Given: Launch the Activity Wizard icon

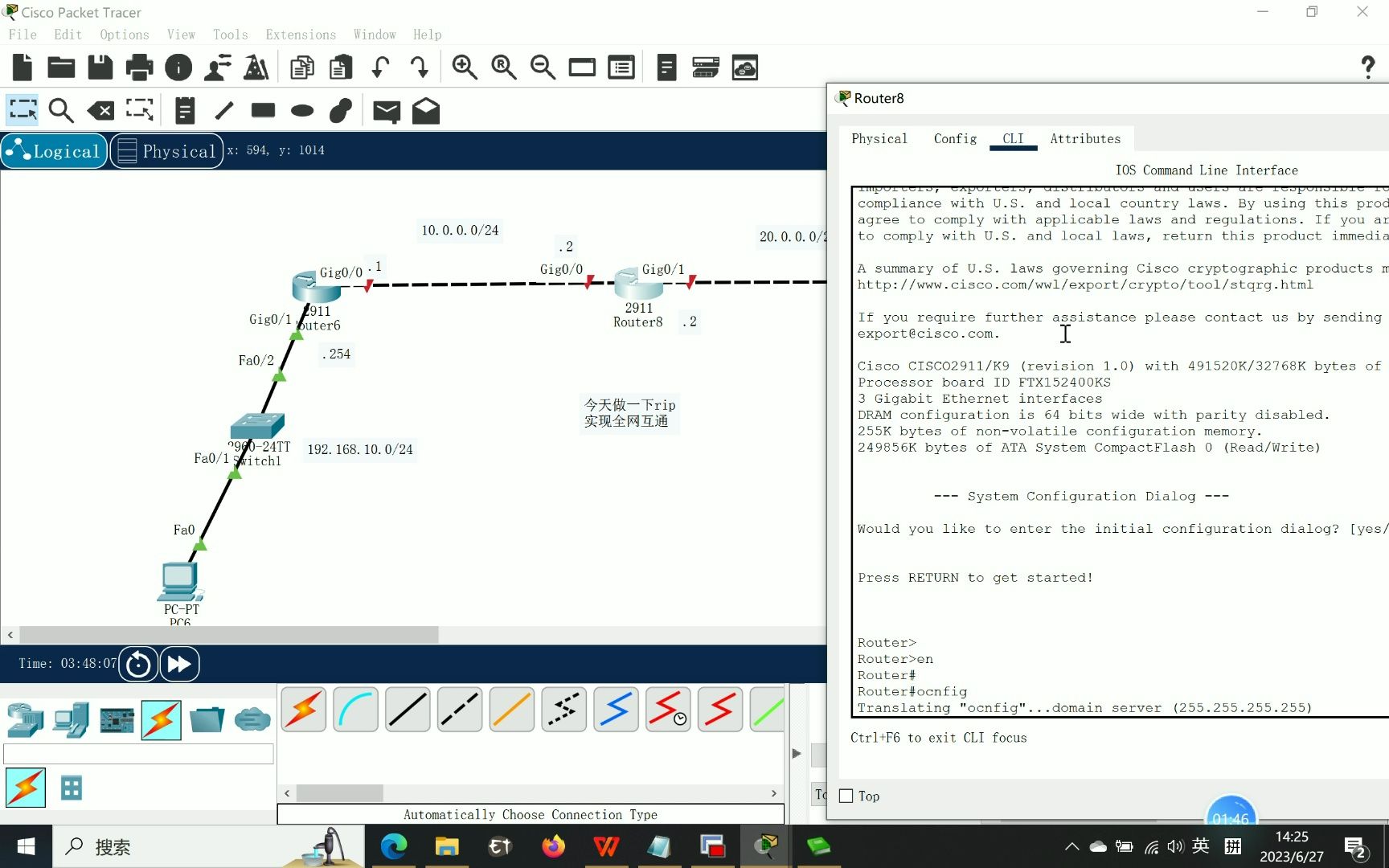Looking at the screenshot, I should coord(218,68).
